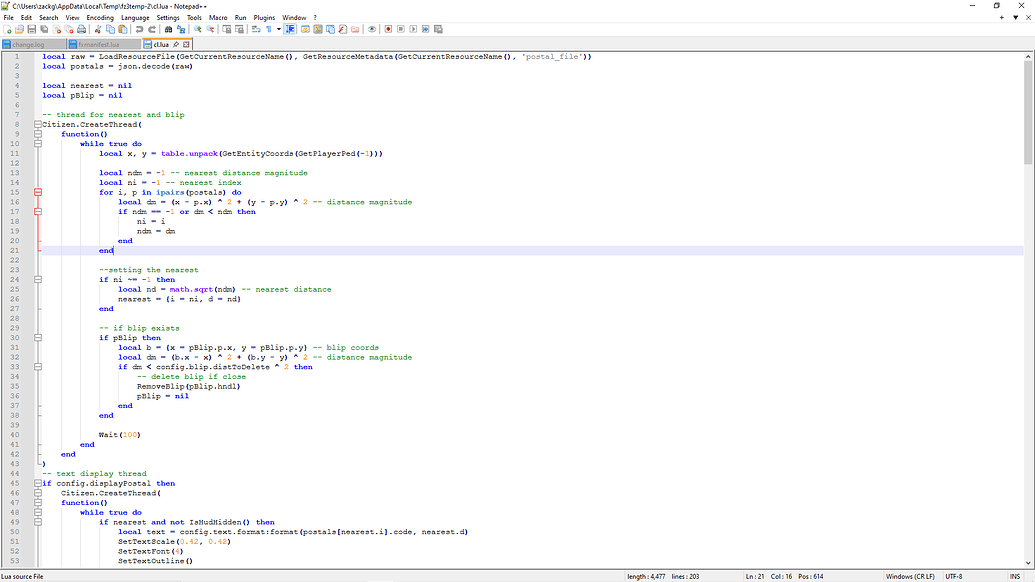1035x582 pixels.
Task: Print the current document
Action: click(x=81, y=29)
